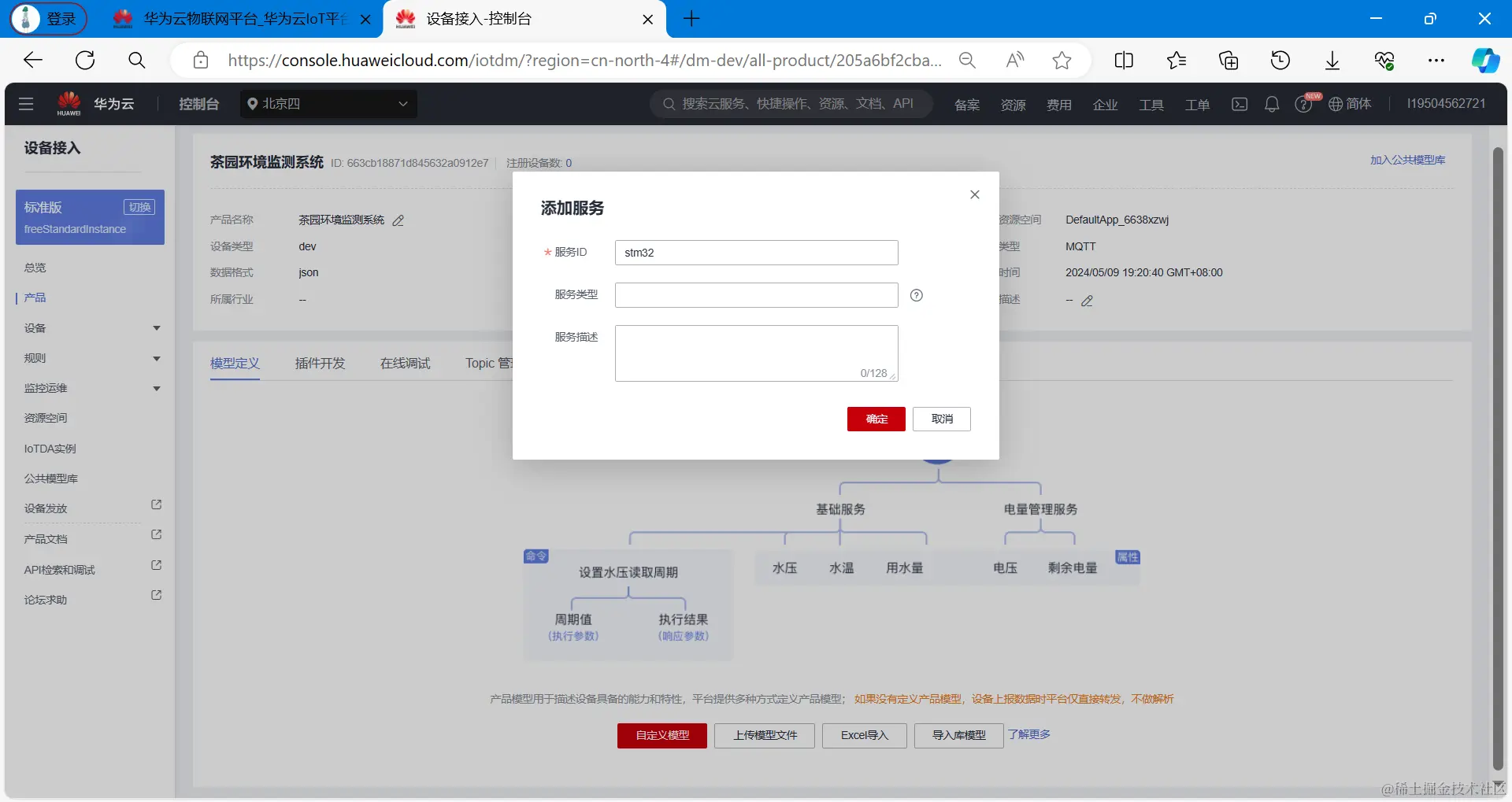Image resolution: width=1512 pixels, height=802 pixels.
Task: View site info lock icon
Action: click(201, 61)
